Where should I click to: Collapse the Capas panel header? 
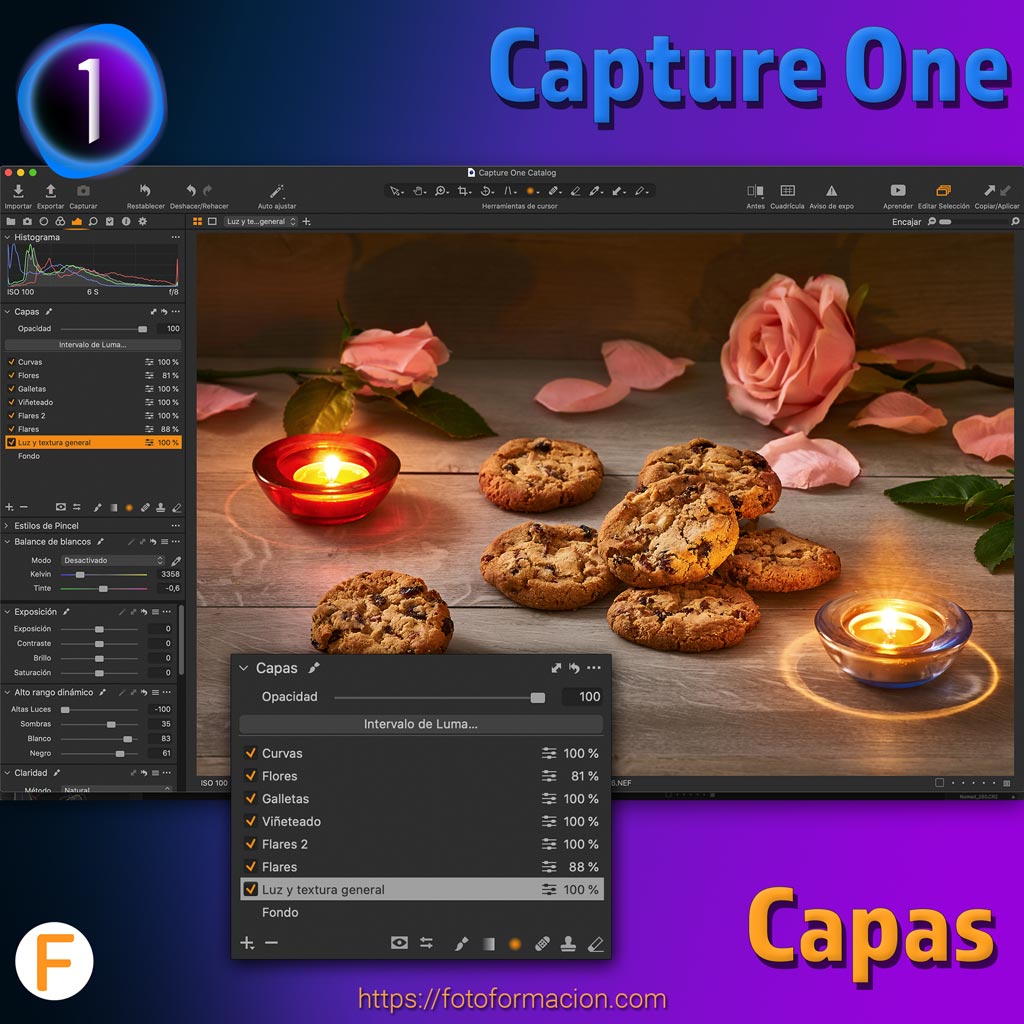[x=241, y=668]
